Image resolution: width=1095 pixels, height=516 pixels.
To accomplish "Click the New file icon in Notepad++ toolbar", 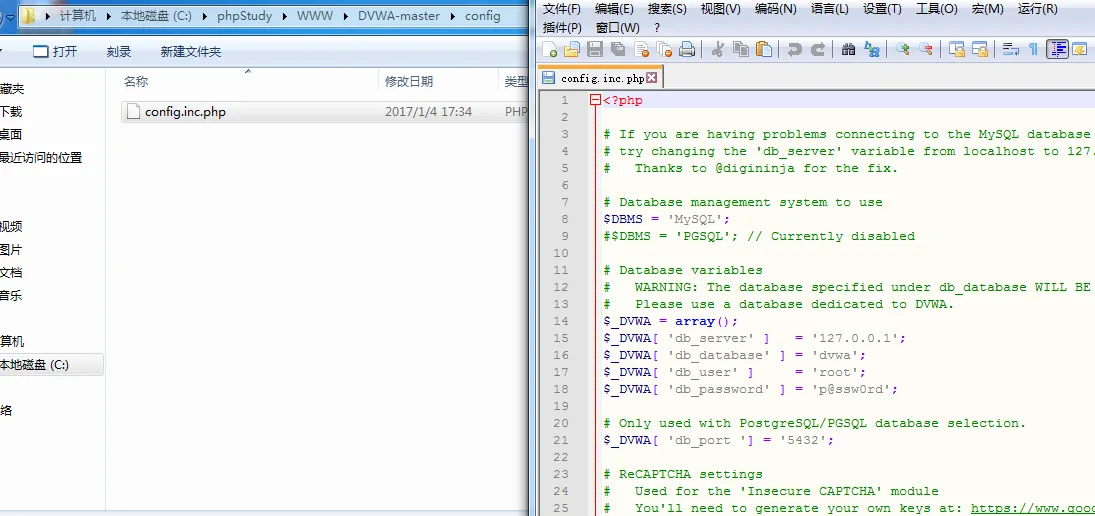I will click(550, 49).
